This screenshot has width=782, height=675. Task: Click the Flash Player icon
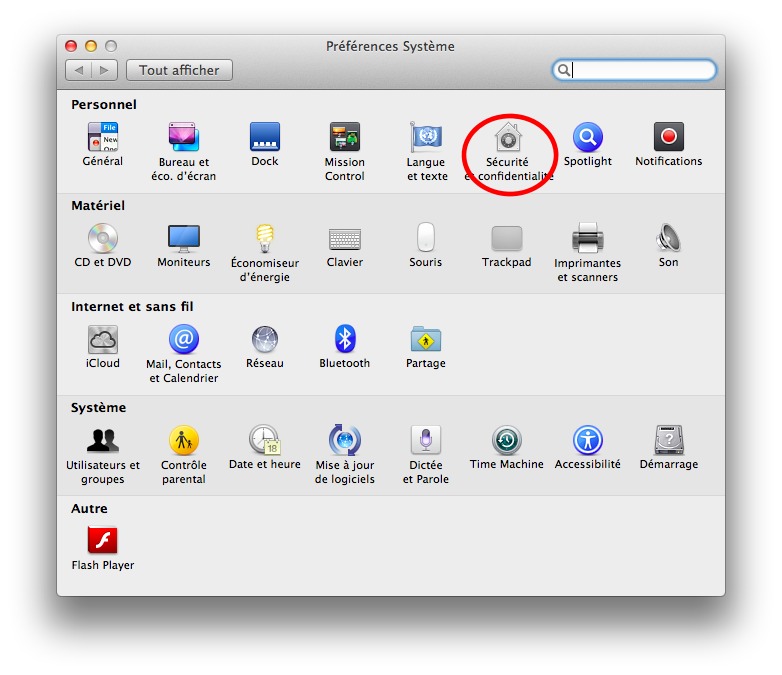click(x=103, y=541)
